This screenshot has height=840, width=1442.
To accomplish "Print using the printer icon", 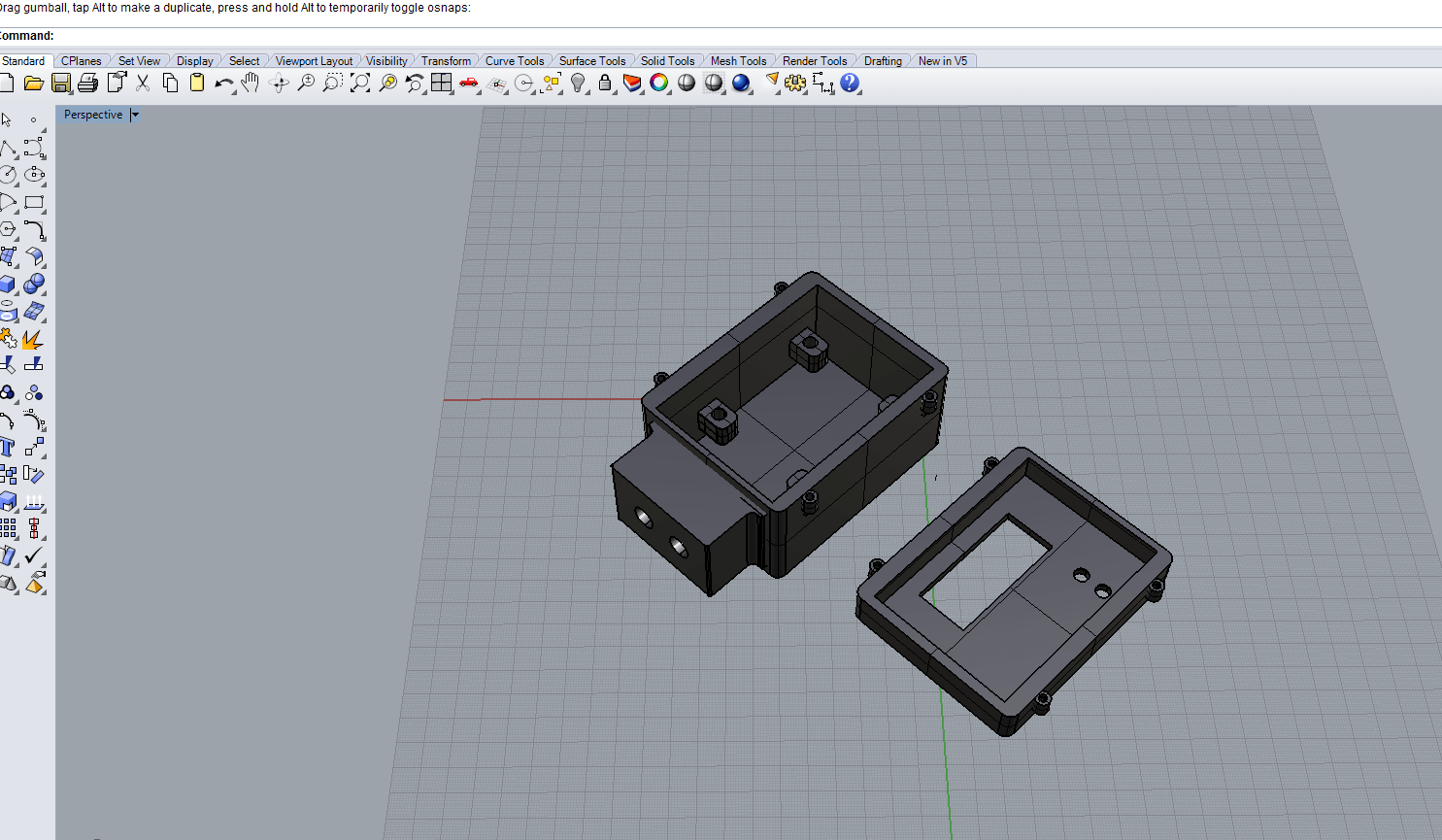I will point(88,84).
